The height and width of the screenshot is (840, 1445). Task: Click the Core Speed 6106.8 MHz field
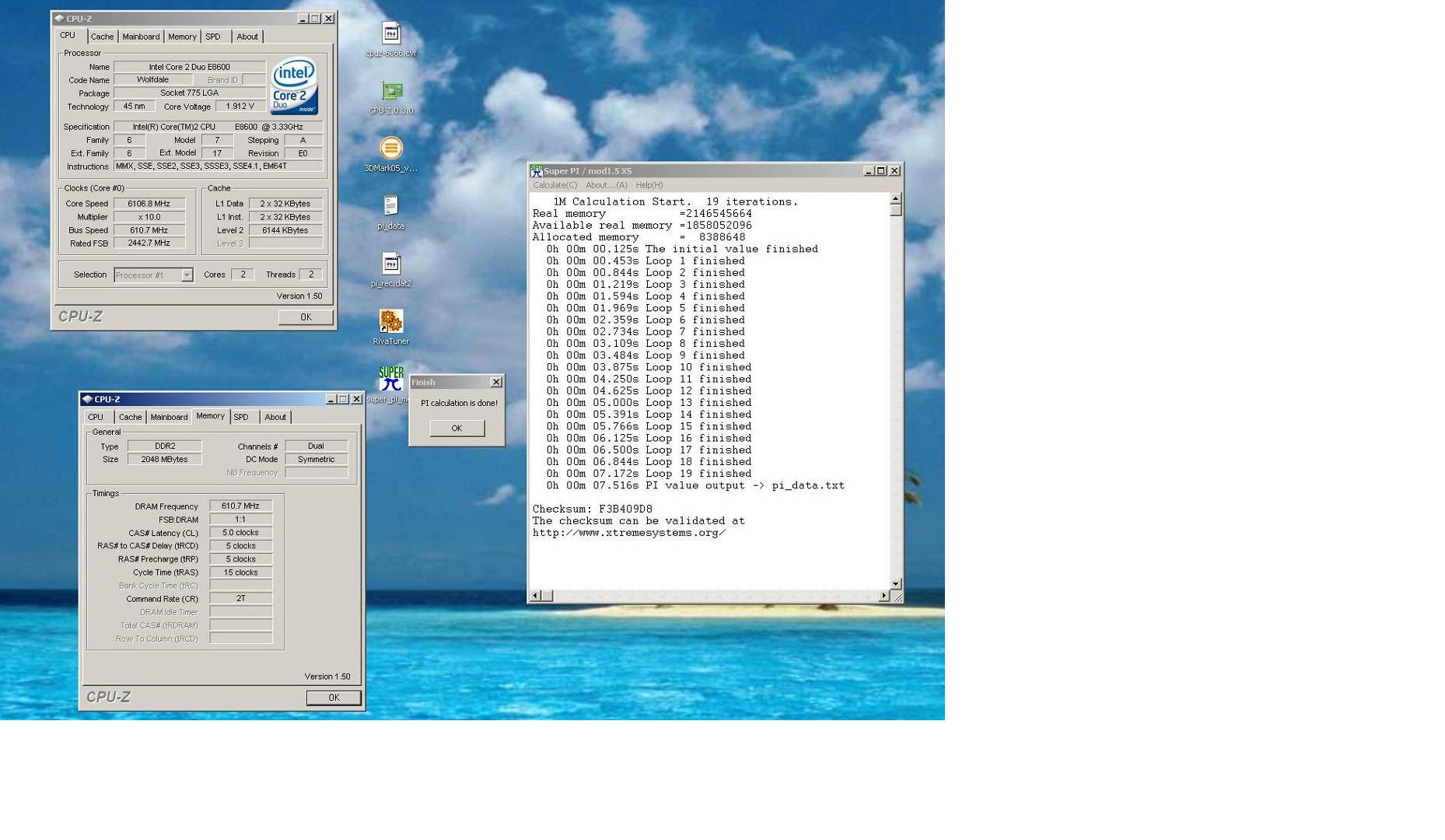coord(149,204)
